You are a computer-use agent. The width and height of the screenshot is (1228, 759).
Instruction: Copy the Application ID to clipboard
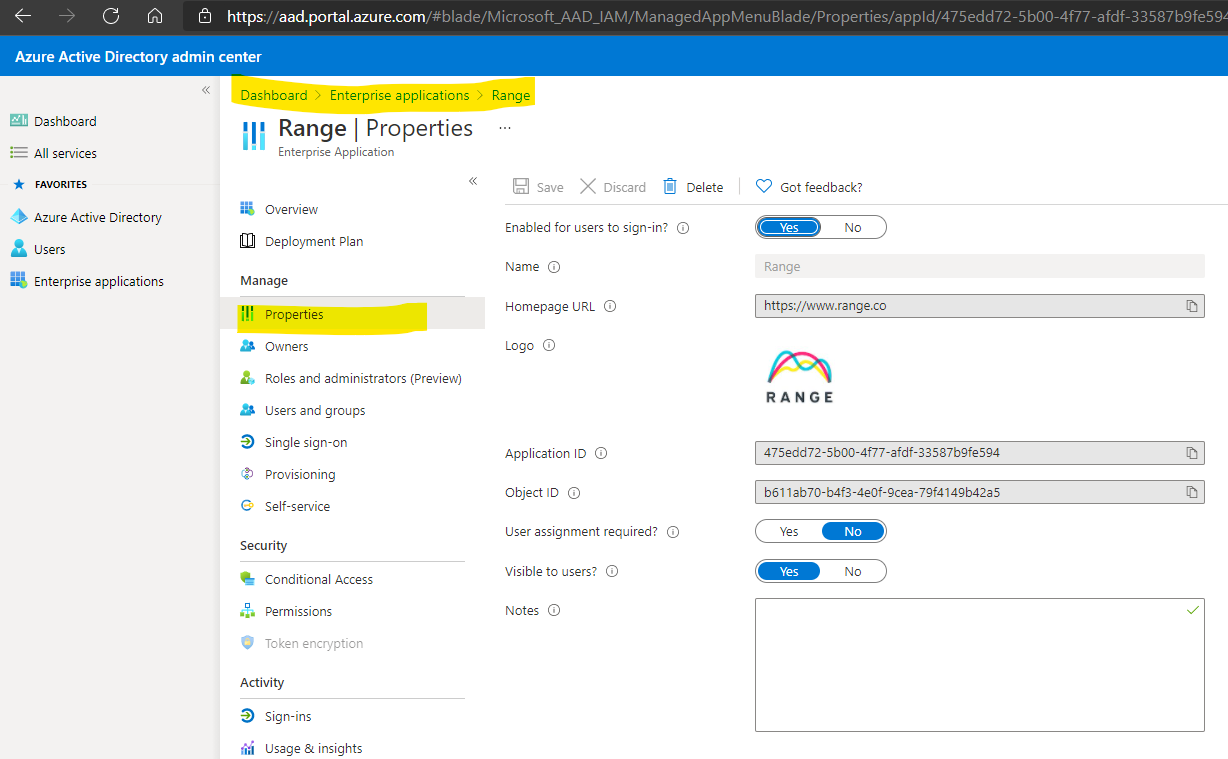point(1191,453)
